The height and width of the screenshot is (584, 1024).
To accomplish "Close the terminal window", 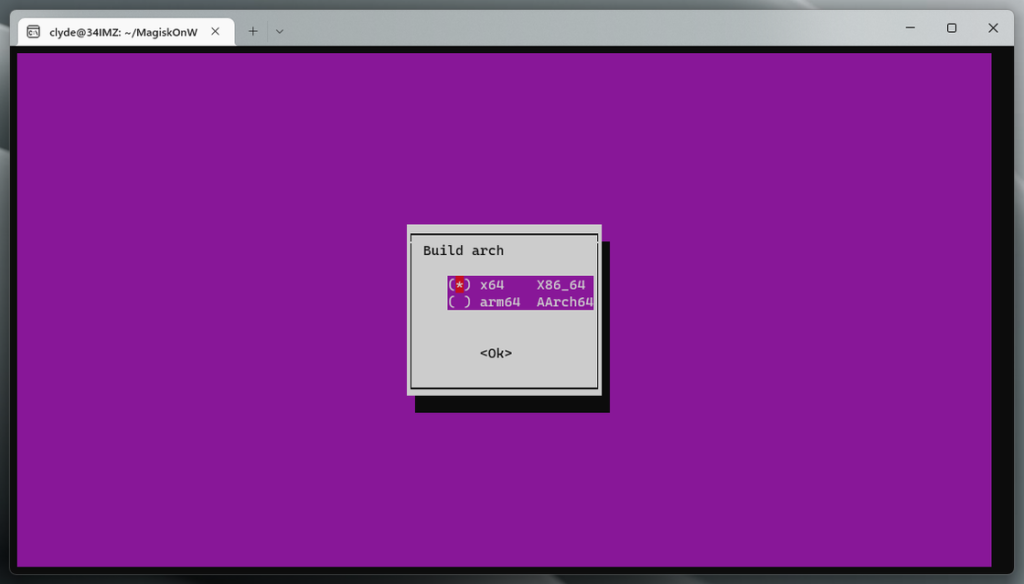I will [x=993, y=28].
